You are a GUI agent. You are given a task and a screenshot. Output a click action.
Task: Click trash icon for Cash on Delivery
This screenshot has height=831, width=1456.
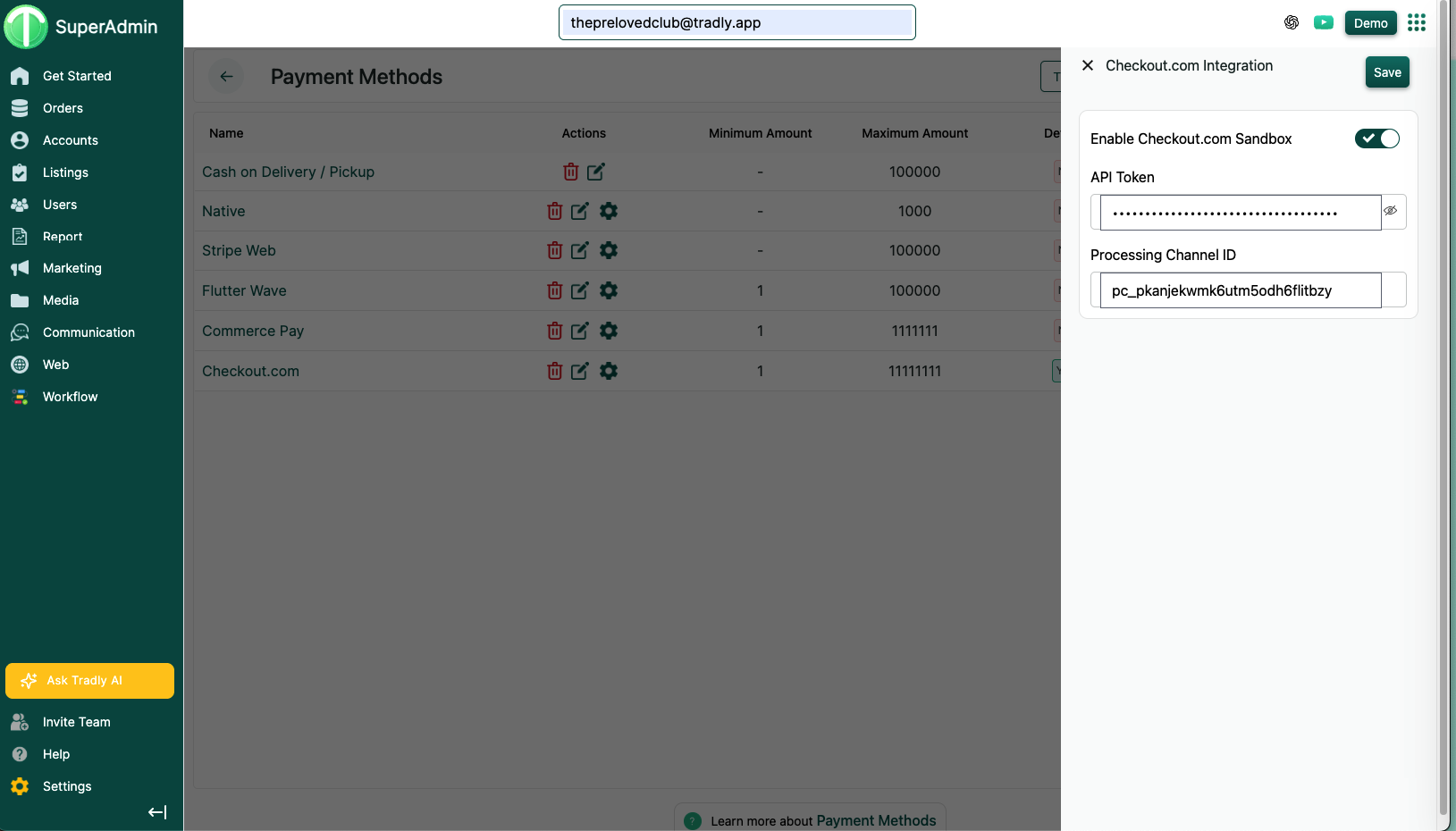[x=570, y=172]
